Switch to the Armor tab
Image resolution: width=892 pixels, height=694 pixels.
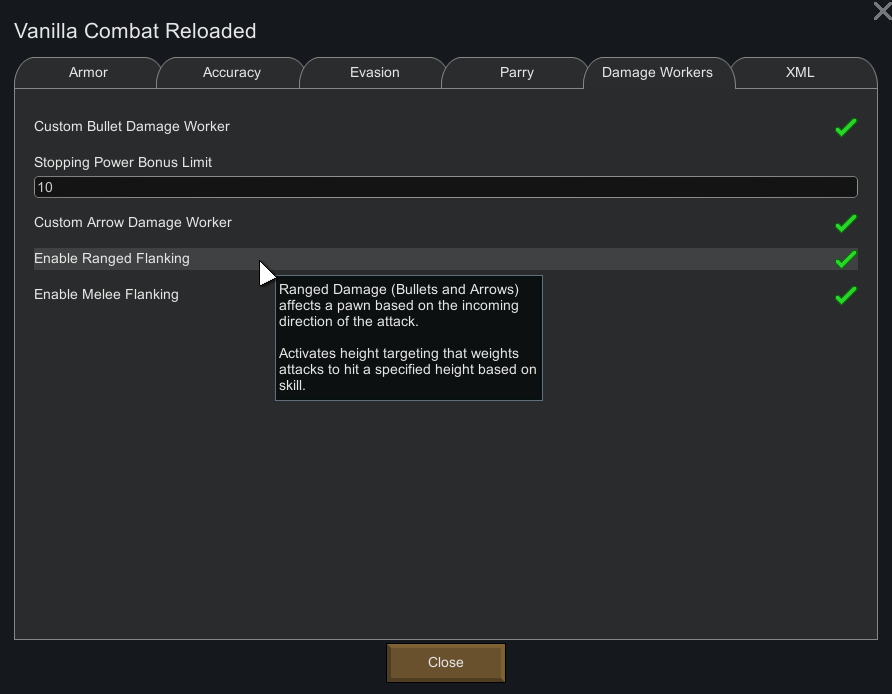(88, 73)
